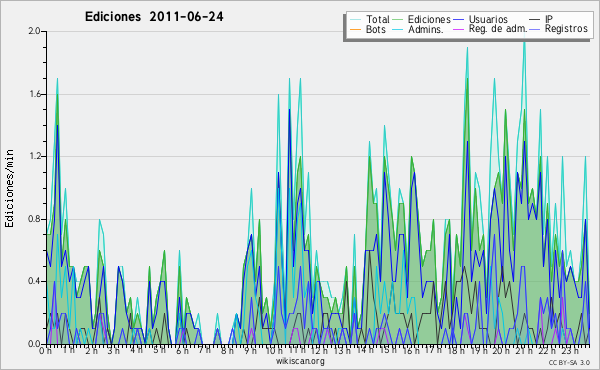Click the 0 h tick on time axis
The image size is (600, 370).
46,351
